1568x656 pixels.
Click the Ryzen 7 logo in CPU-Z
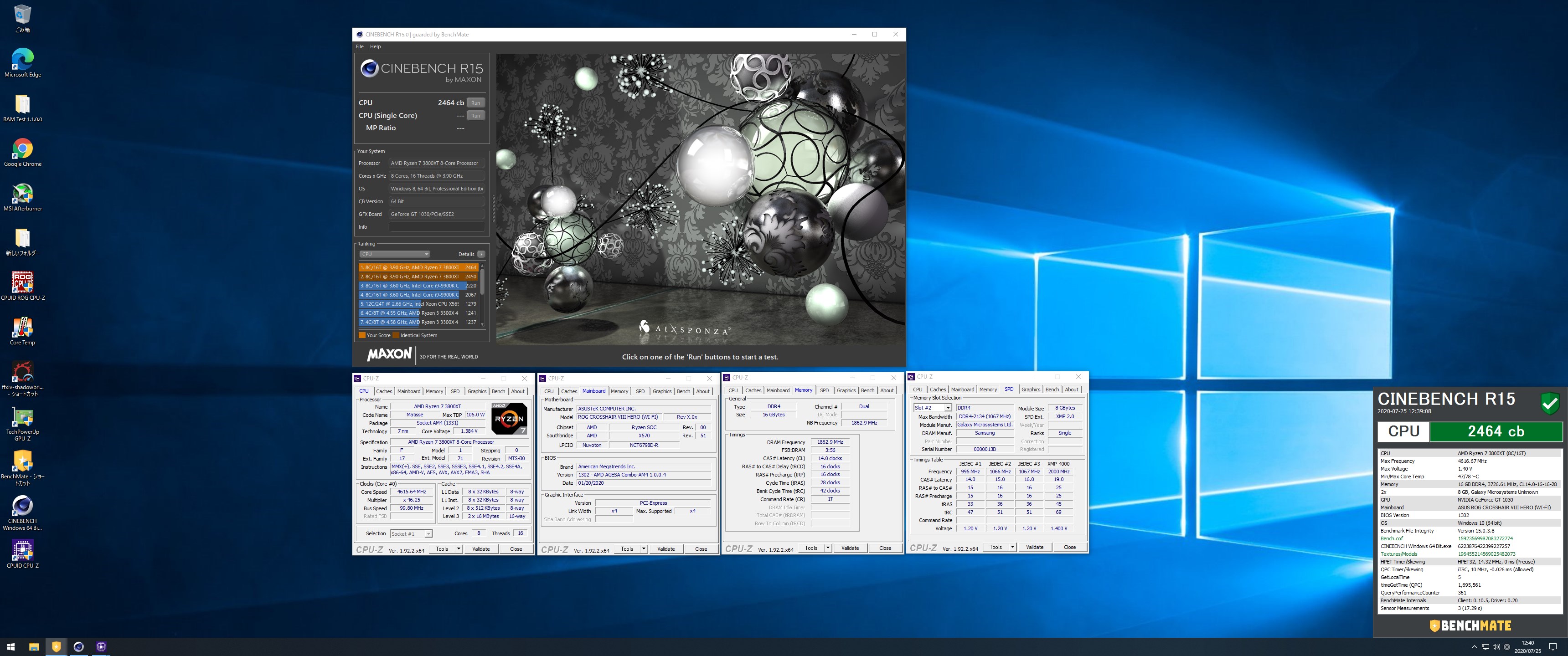pos(509,418)
